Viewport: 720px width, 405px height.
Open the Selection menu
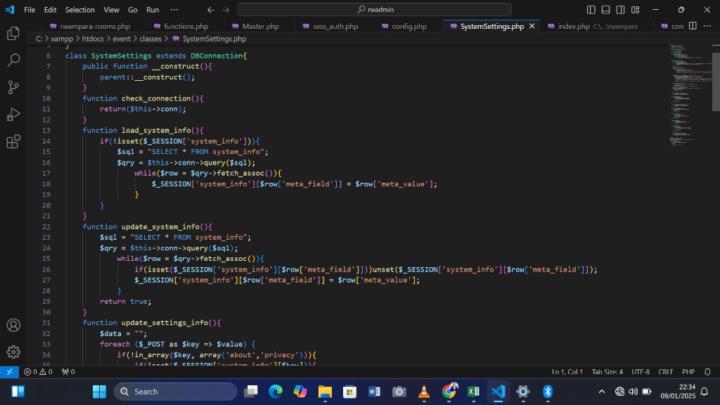pyautogui.click(x=79, y=9)
